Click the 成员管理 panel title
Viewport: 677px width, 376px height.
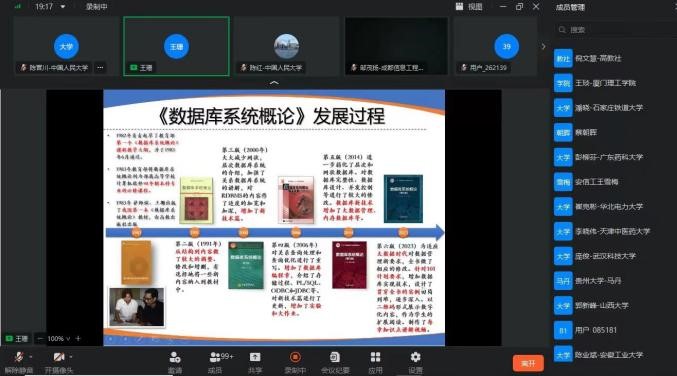coord(570,7)
